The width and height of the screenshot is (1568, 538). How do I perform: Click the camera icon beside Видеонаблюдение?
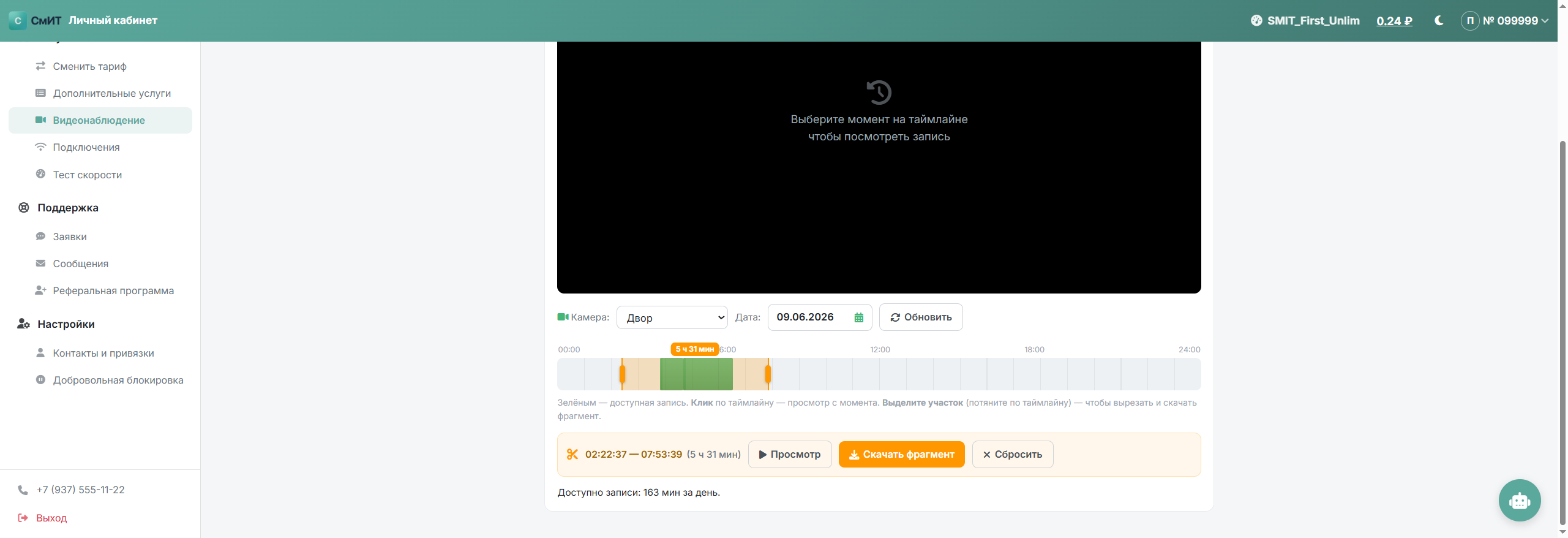40,120
